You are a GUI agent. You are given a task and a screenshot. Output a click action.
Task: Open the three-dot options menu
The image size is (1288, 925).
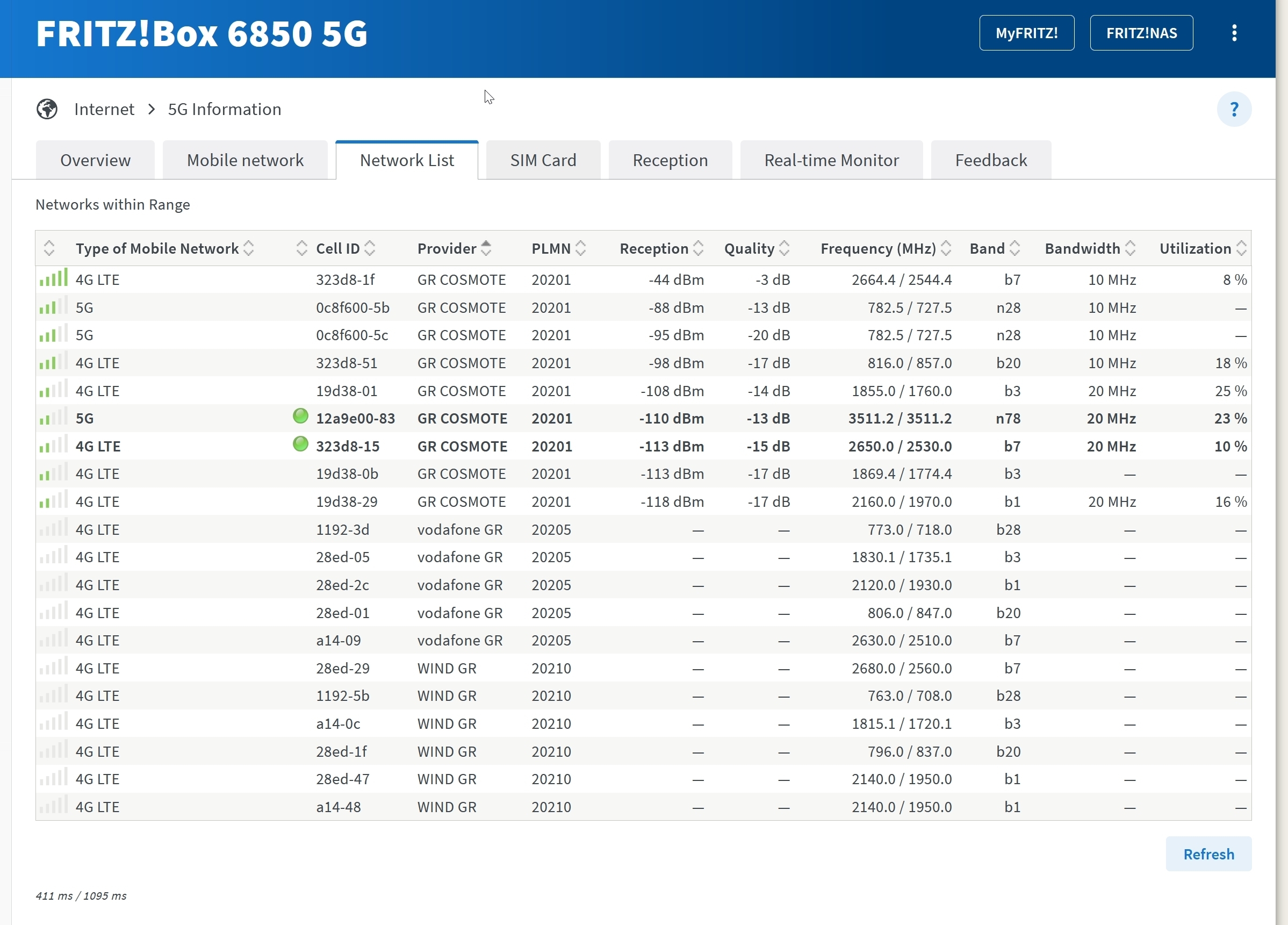point(1234,33)
